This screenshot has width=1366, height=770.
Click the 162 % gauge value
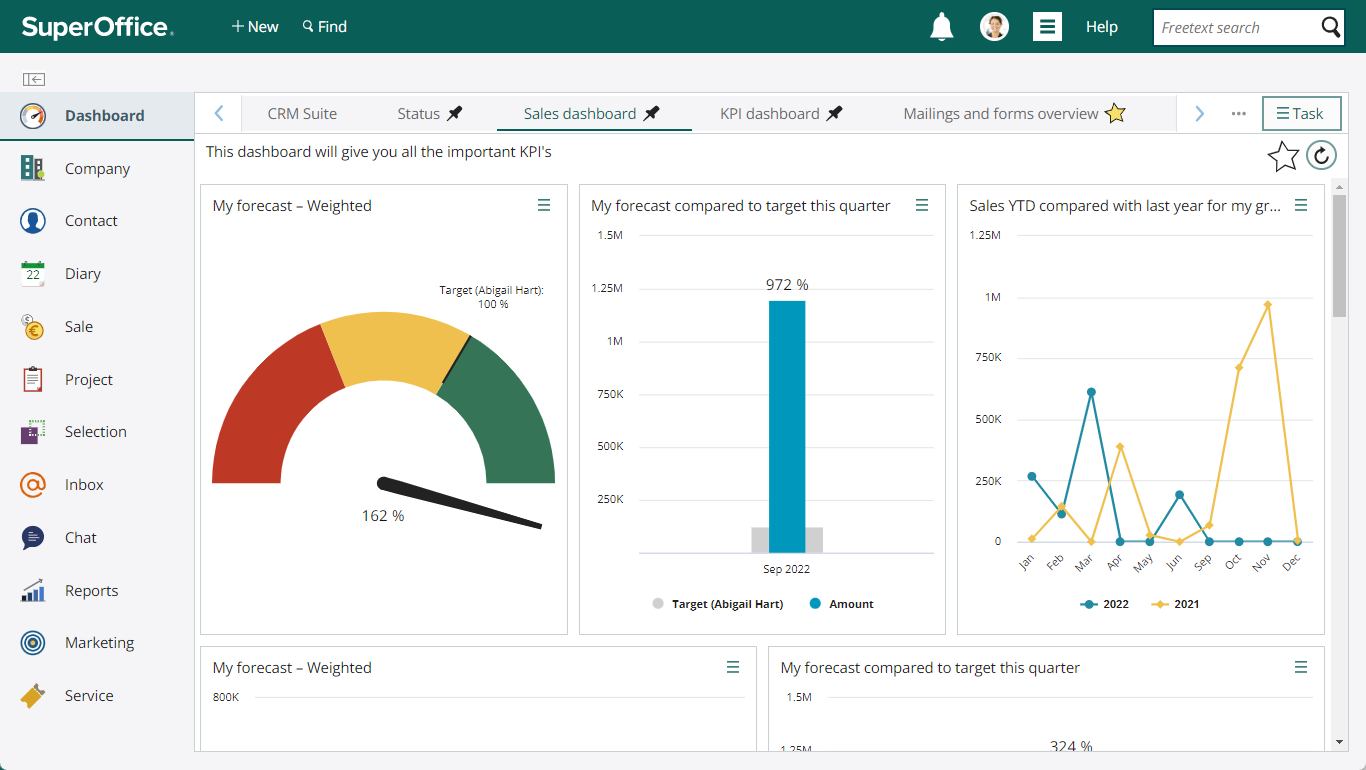(383, 516)
